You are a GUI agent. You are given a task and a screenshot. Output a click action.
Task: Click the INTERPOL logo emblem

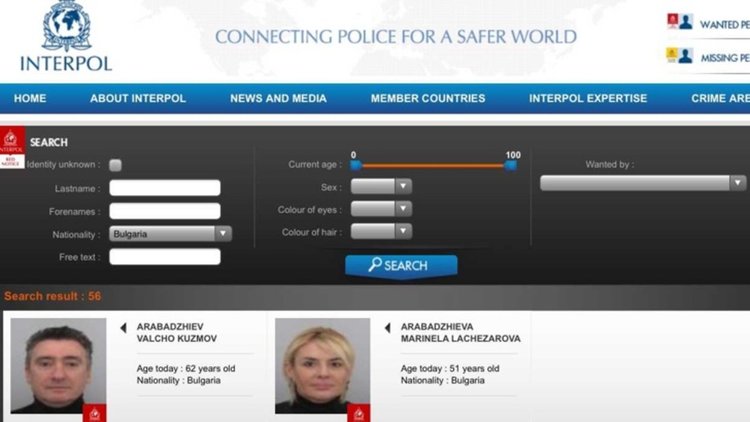(66, 25)
